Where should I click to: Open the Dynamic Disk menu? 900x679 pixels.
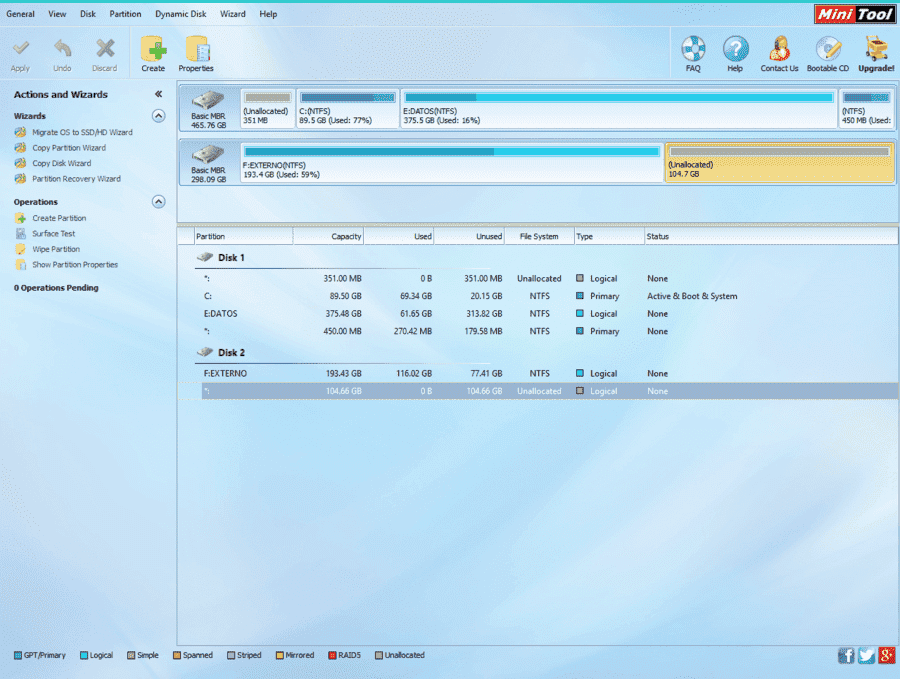click(180, 14)
